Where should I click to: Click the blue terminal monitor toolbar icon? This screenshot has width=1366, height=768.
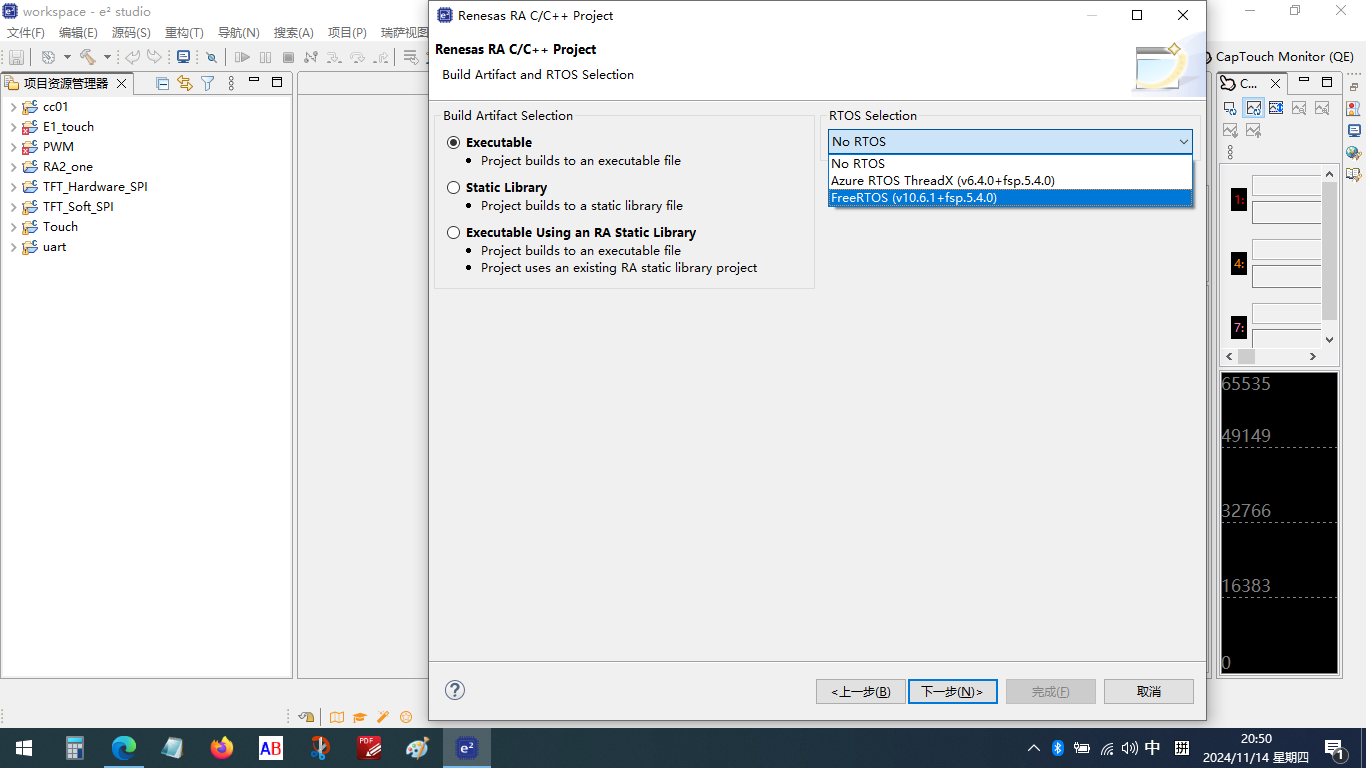coord(184,58)
